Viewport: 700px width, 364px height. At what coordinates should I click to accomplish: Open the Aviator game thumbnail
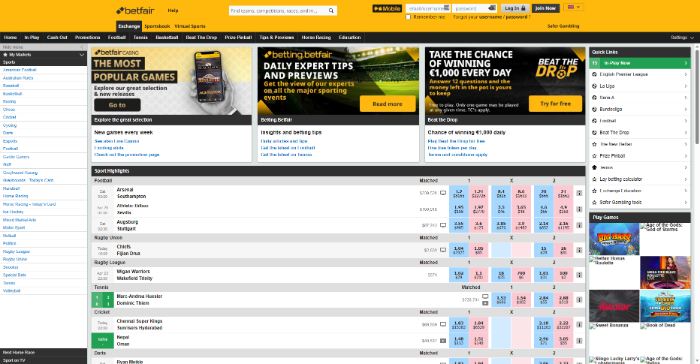(x=614, y=306)
